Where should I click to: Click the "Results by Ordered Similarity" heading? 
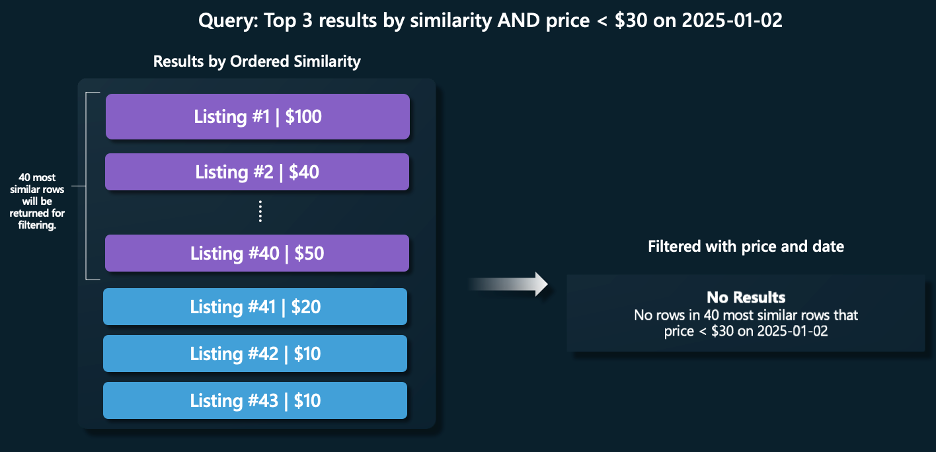point(257,61)
